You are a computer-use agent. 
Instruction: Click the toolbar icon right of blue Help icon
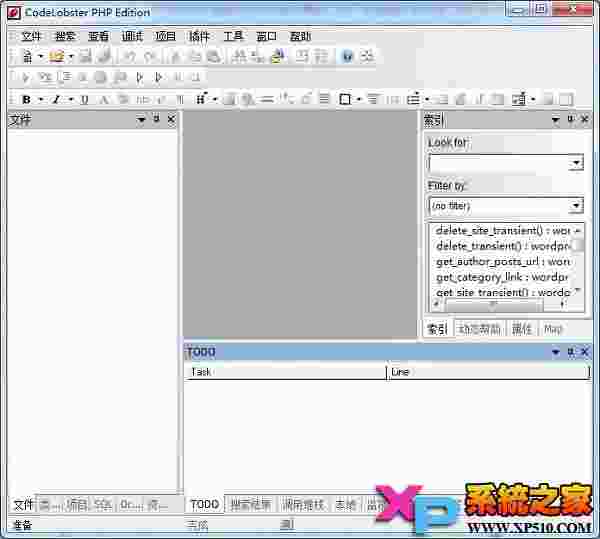pos(367,57)
